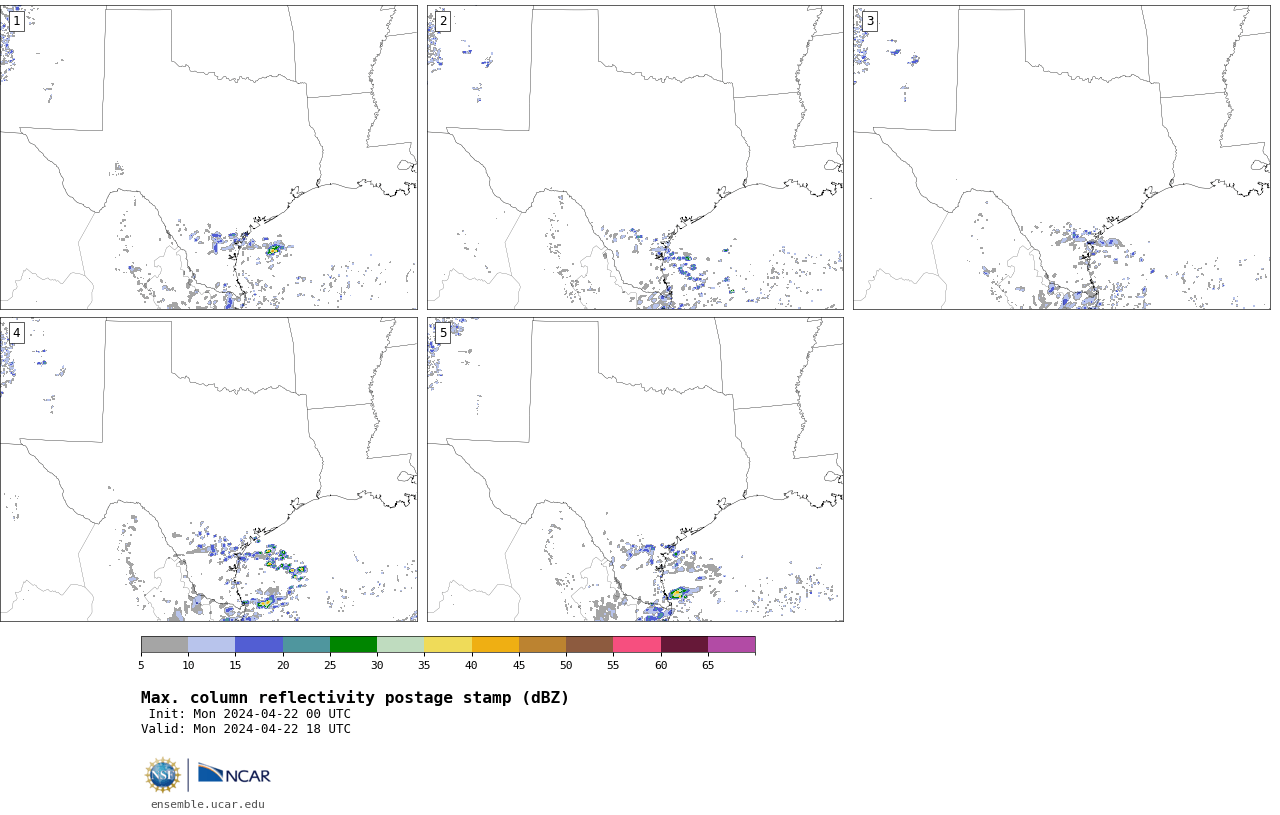Click the 'Valid: Mon 2024-04-22 18 UTC' text
The height and width of the screenshot is (815, 1280).
(246, 729)
